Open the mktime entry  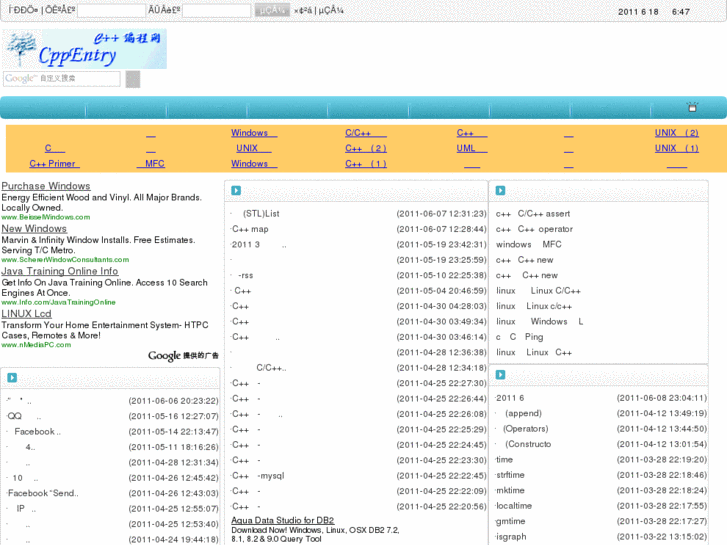510,490
